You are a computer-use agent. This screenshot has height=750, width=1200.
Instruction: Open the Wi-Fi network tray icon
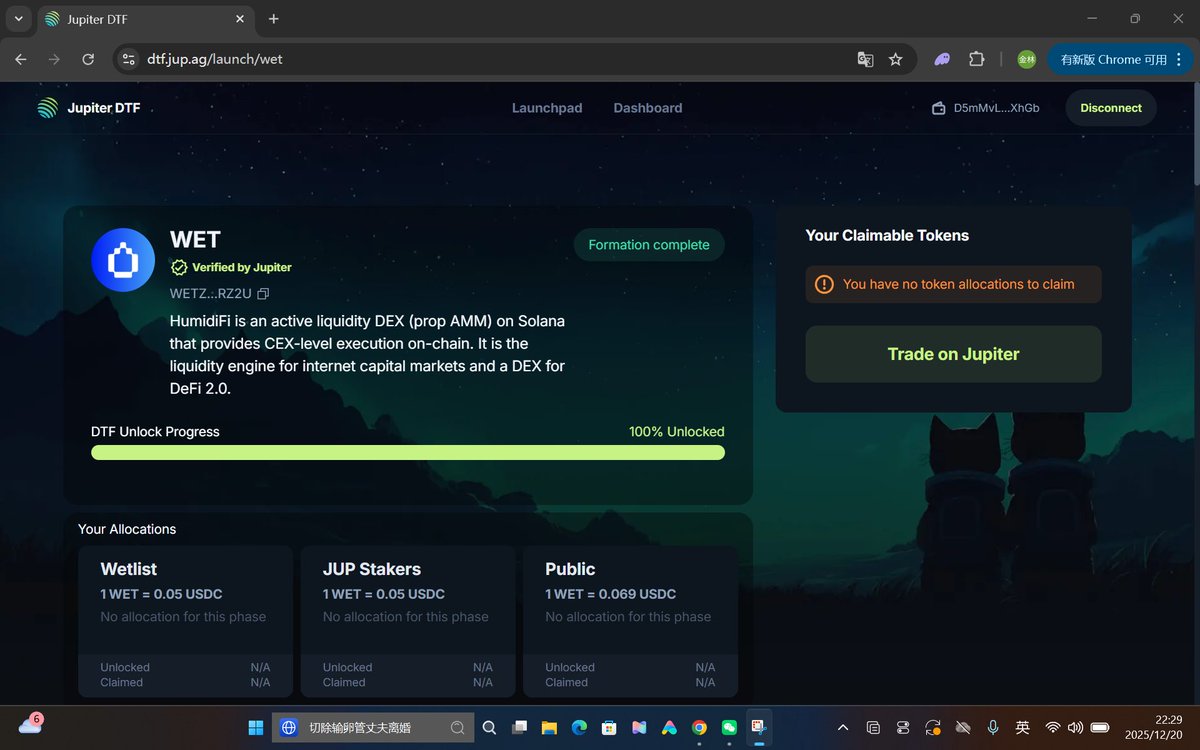click(x=1053, y=728)
